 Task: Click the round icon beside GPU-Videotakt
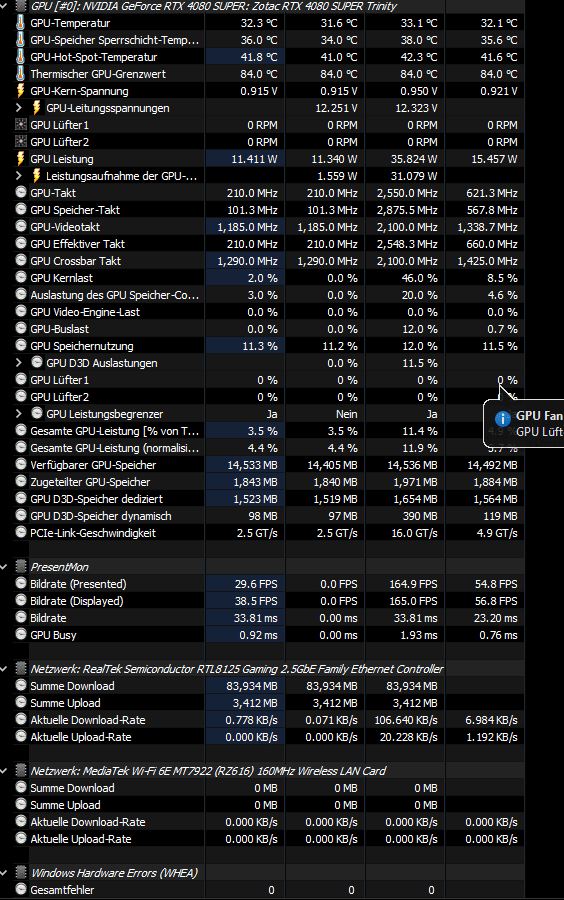point(21,226)
